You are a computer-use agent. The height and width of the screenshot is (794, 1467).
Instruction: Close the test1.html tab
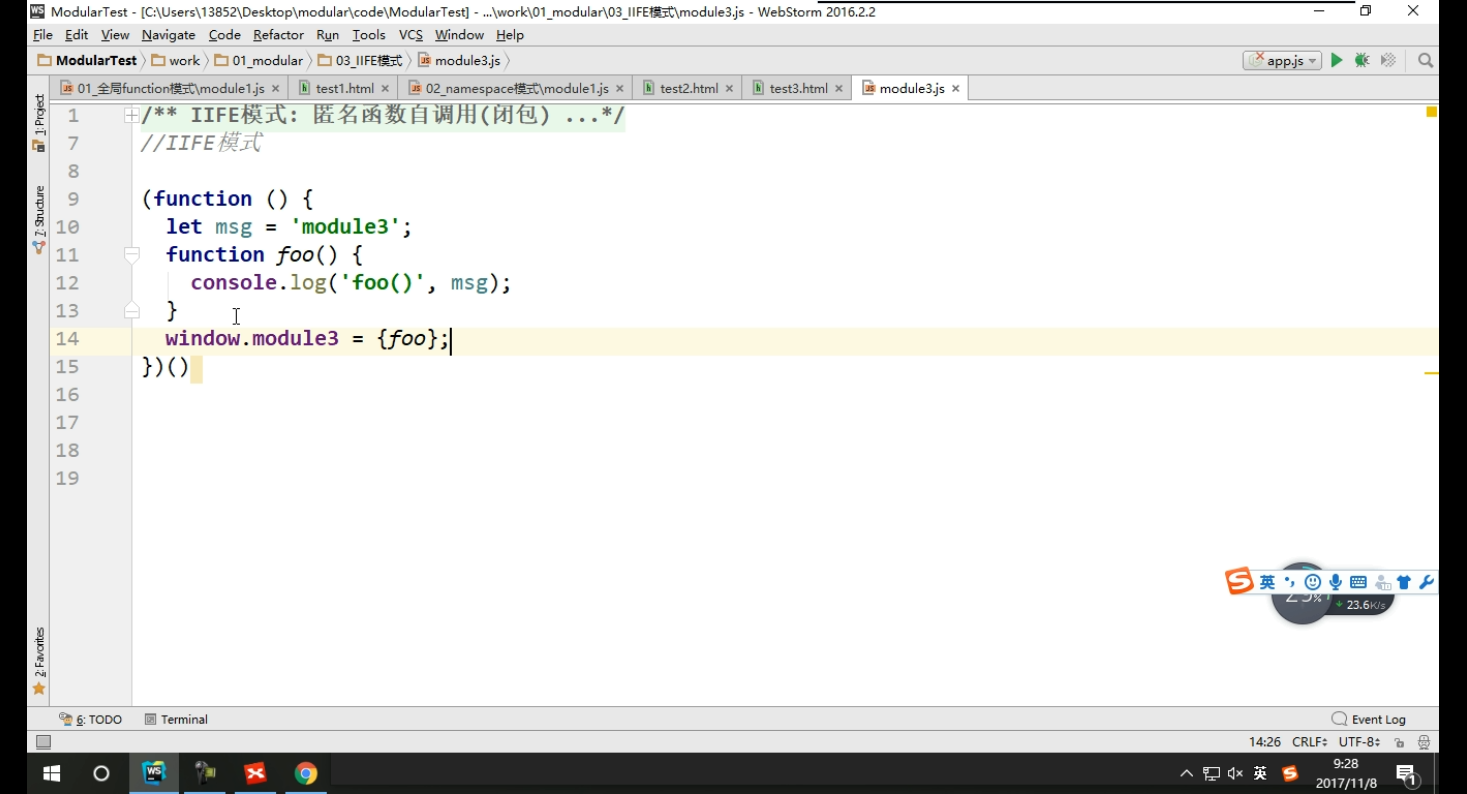pyautogui.click(x=385, y=89)
